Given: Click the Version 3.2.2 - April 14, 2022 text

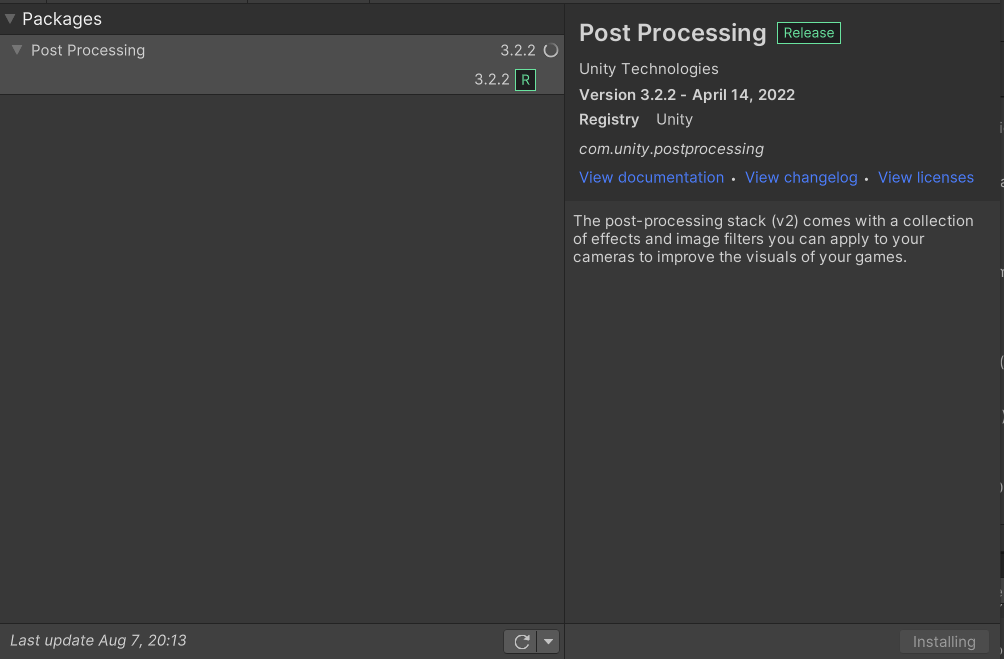Looking at the screenshot, I should 687,95.
